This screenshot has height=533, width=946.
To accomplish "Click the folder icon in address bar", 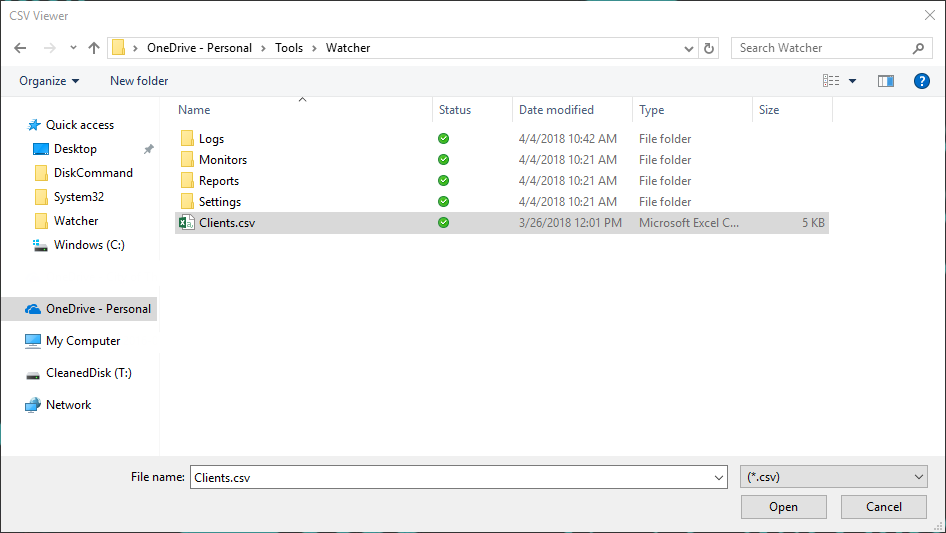I will click(119, 48).
